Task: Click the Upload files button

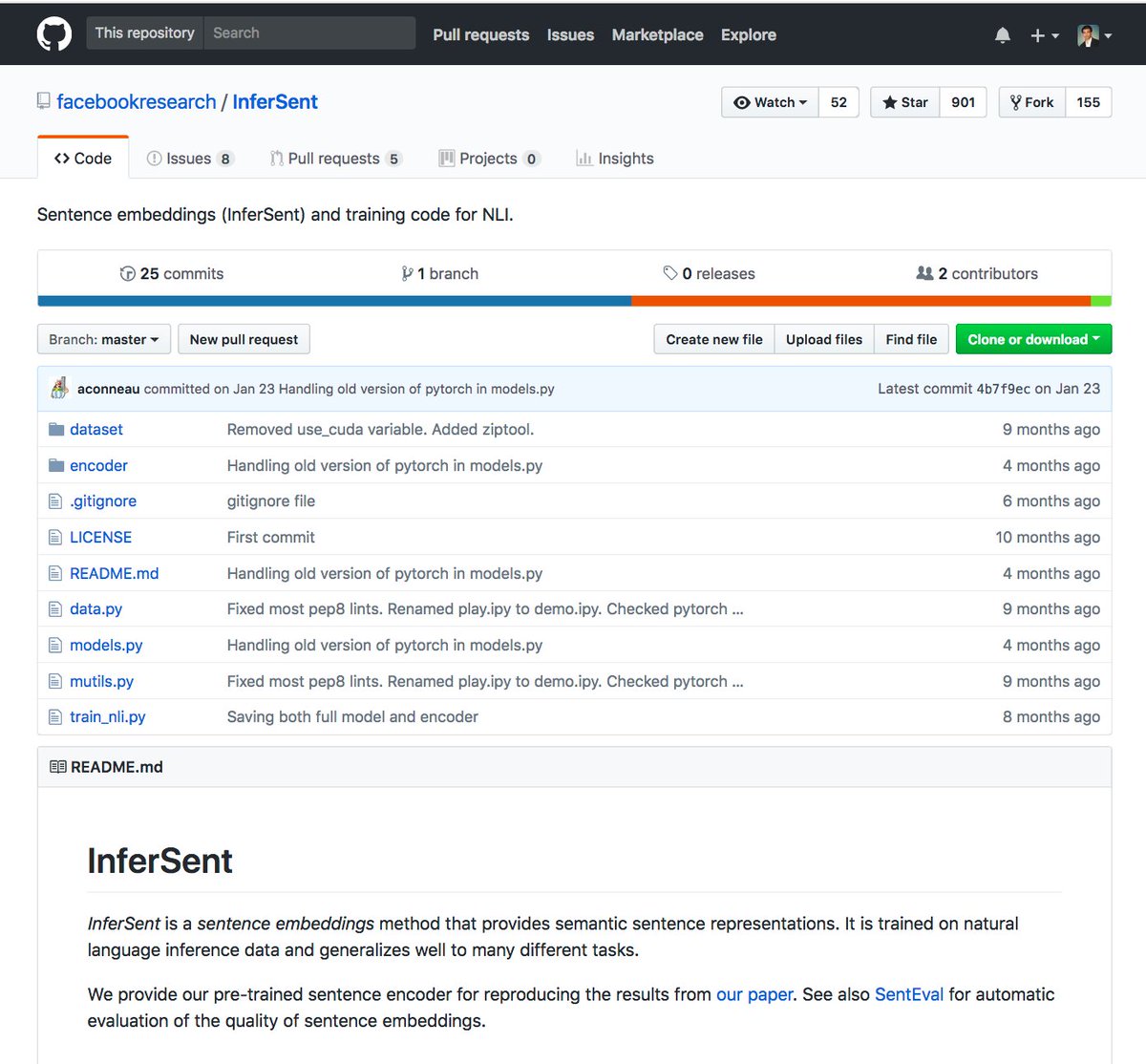Action: pos(824,339)
